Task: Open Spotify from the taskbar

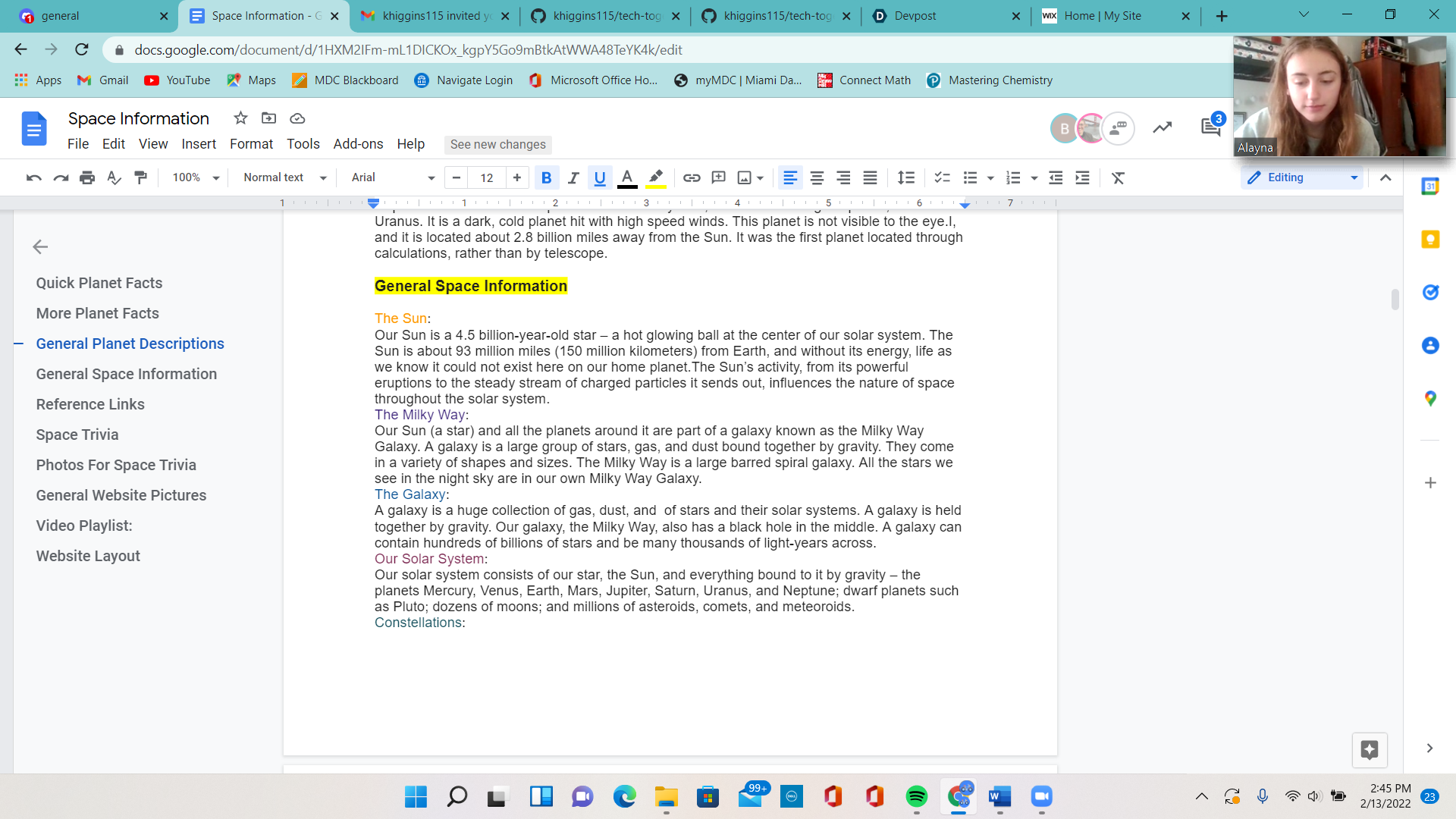Action: (x=916, y=796)
